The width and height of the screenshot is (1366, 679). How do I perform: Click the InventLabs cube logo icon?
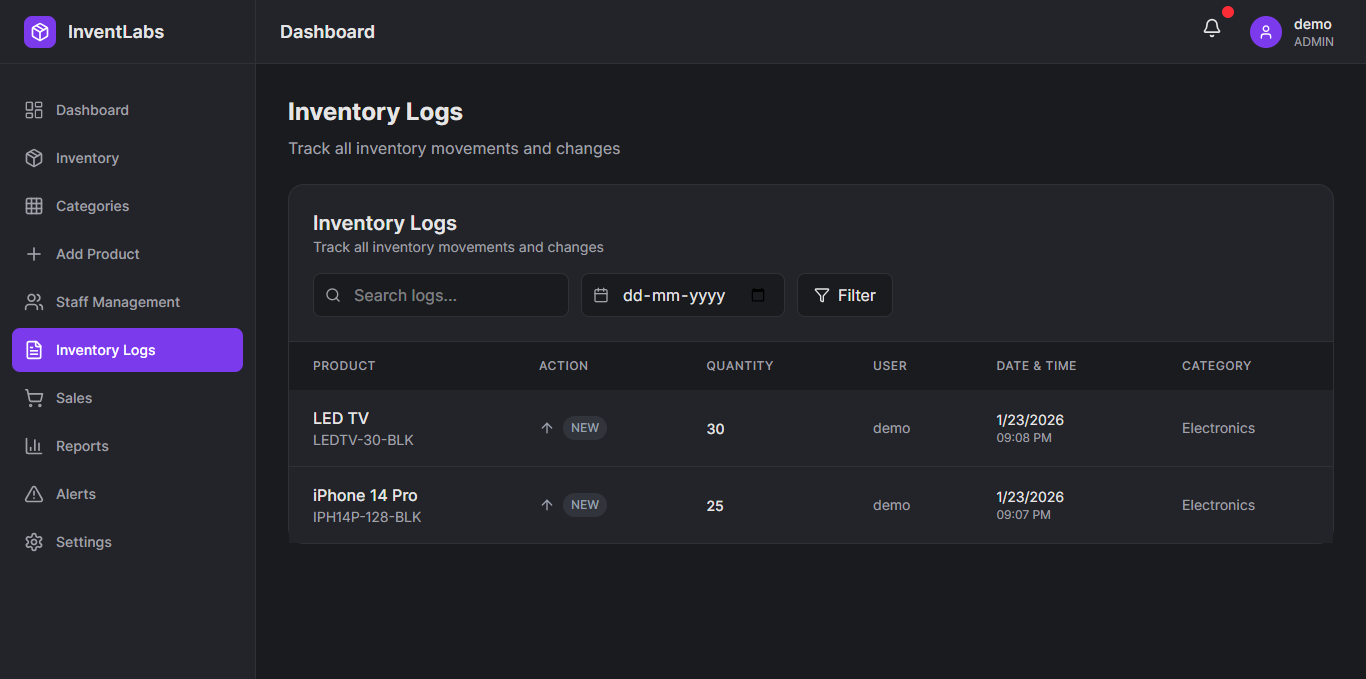(x=40, y=32)
